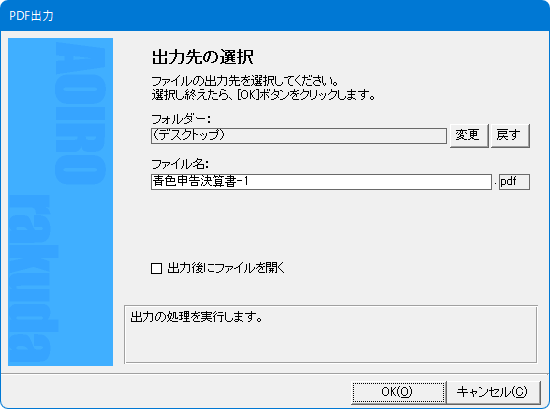
Task: Click the ファイルの出力先を選択してください instruction line
Action: coord(245,81)
